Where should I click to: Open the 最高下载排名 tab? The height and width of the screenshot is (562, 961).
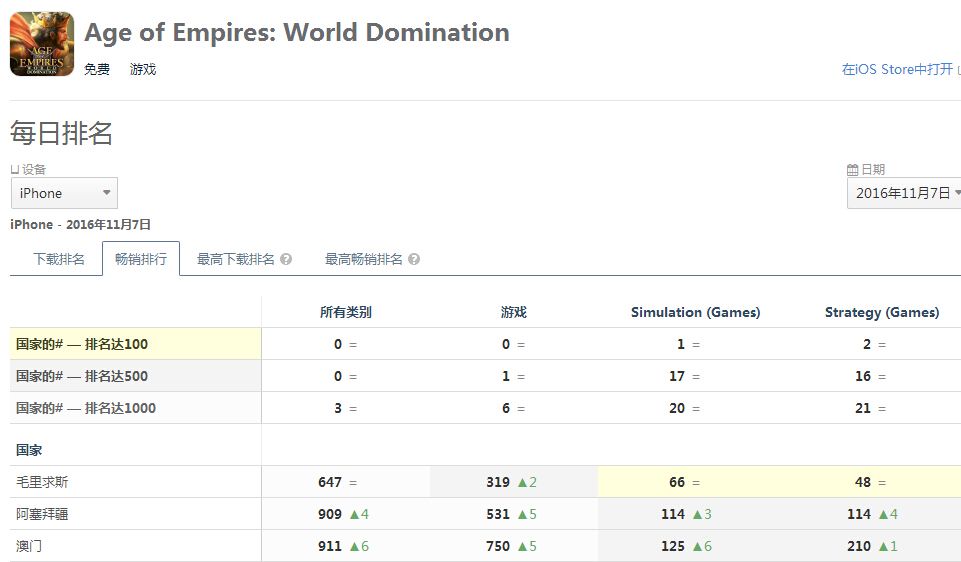tap(235, 259)
